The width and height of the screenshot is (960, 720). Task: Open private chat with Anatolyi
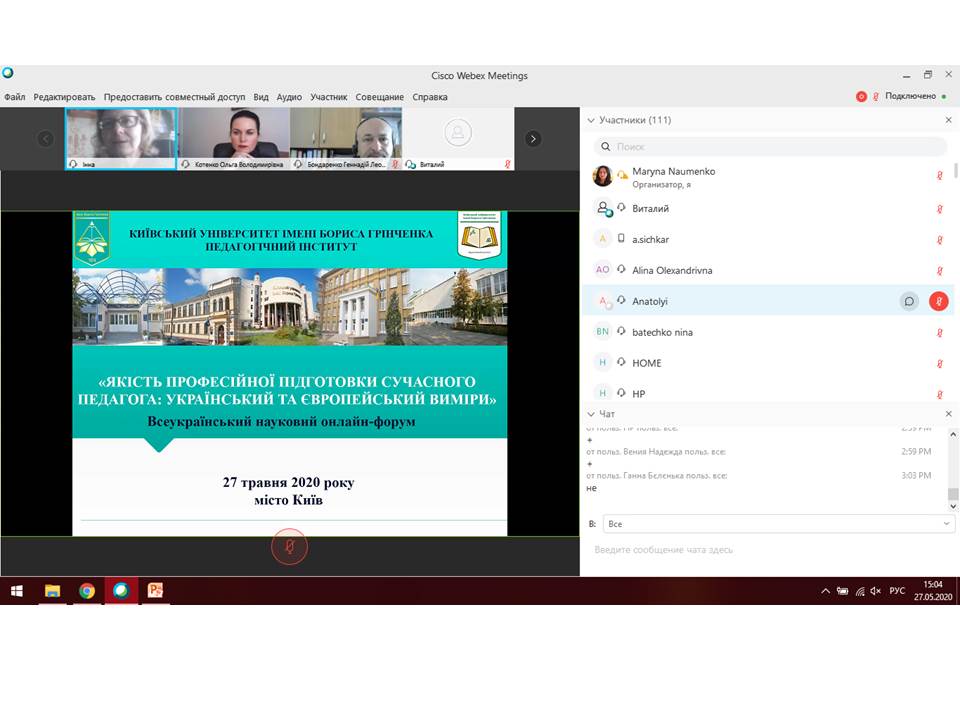click(x=909, y=301)
